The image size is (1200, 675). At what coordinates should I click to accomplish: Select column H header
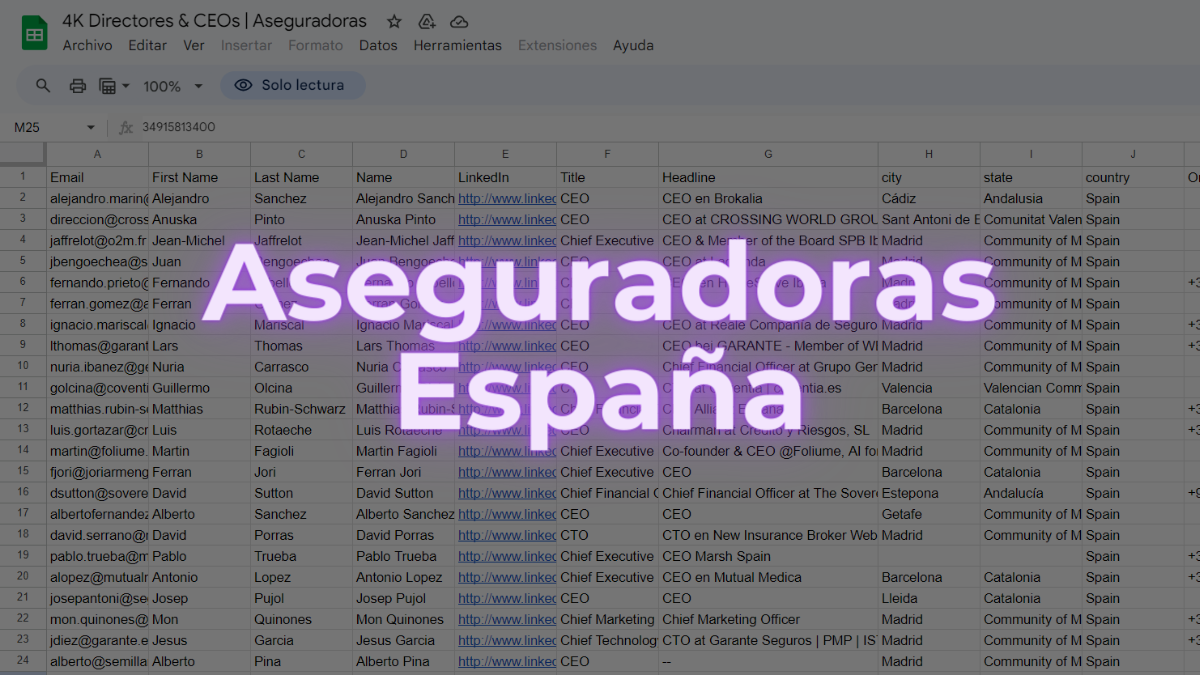click(929, 154)
